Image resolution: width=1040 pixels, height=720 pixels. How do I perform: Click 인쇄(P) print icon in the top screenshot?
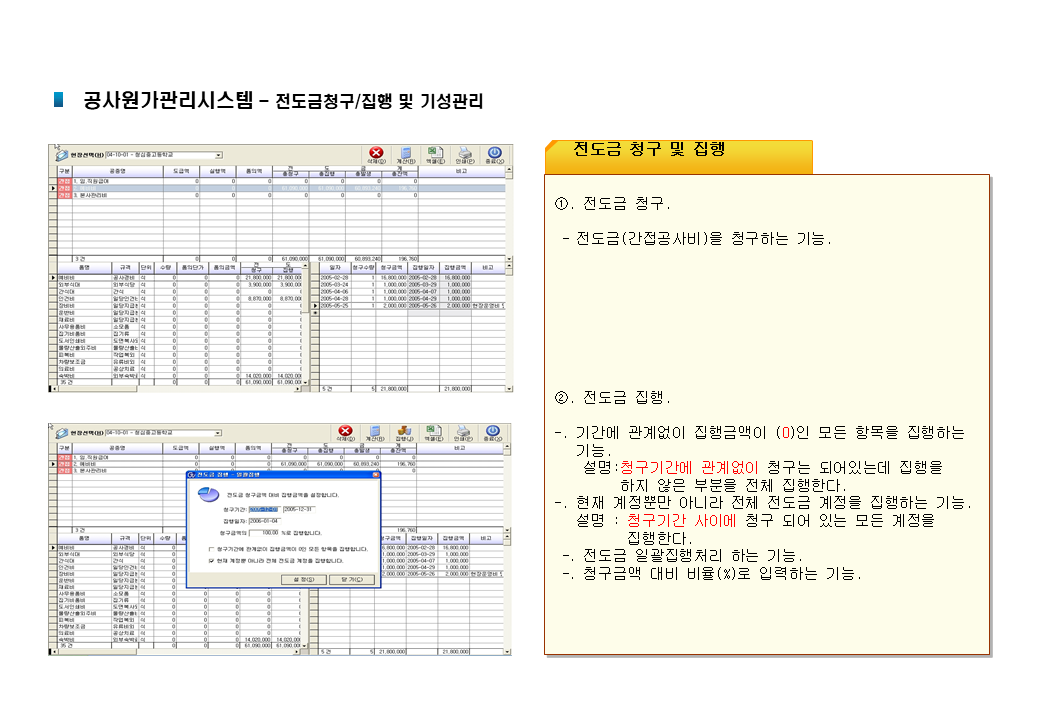click(x=465, y=153)
